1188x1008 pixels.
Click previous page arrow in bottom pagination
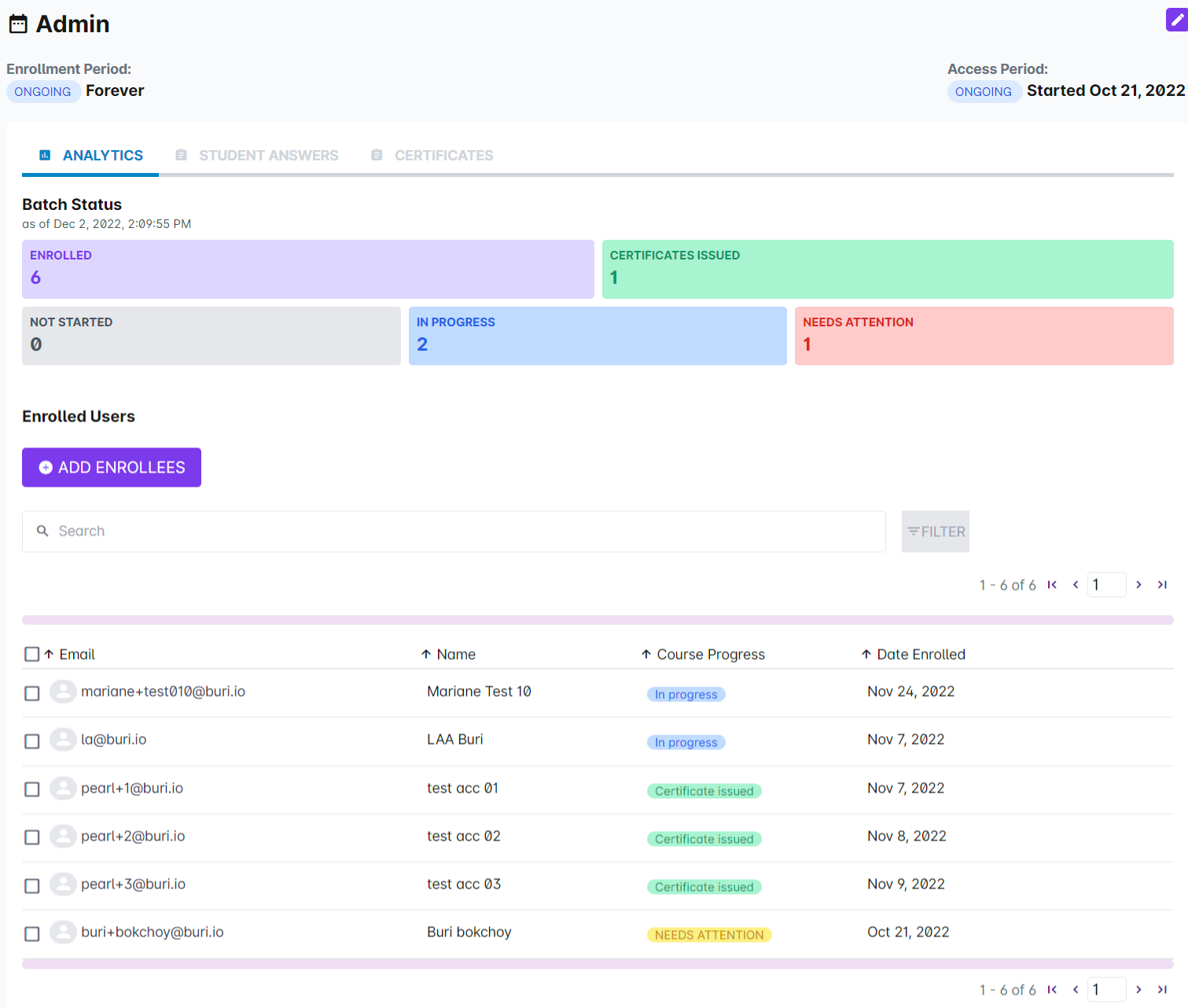(1076, 990)
